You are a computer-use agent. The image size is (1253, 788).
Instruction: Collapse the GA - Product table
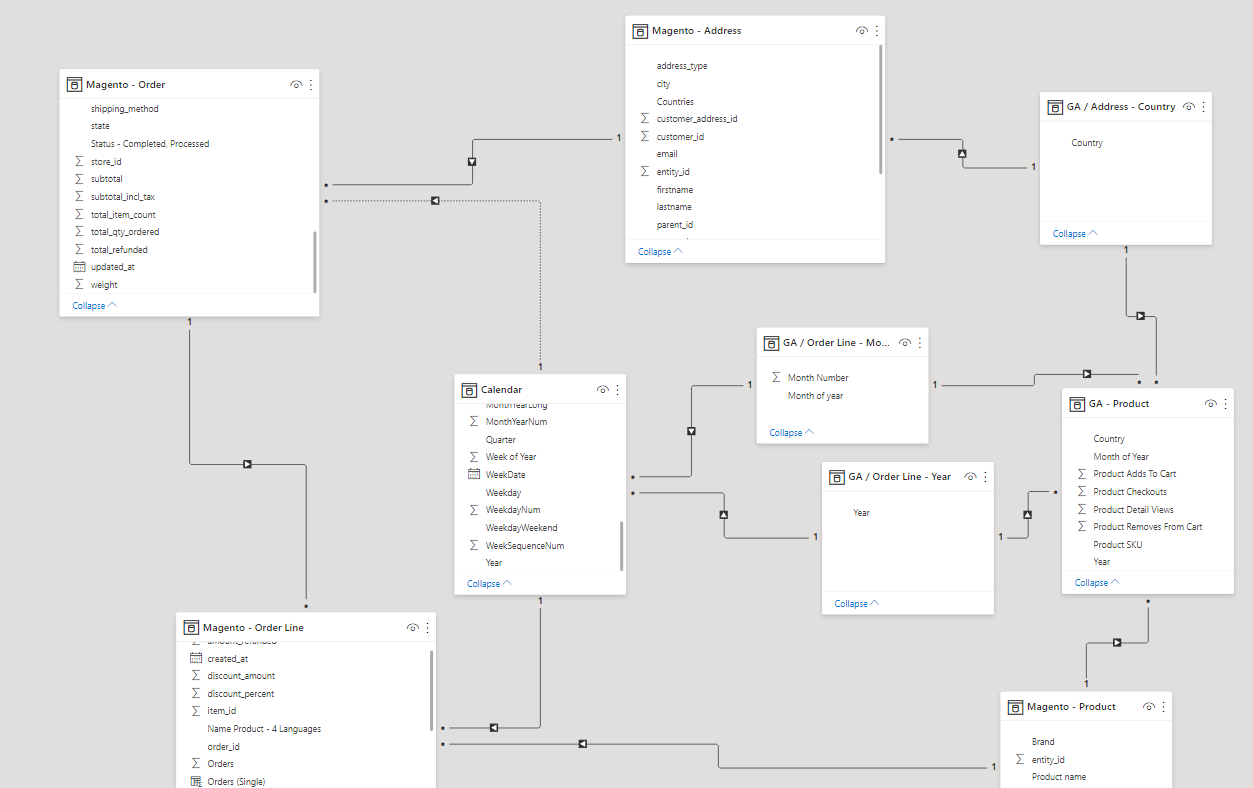[x=1098, y=582]
